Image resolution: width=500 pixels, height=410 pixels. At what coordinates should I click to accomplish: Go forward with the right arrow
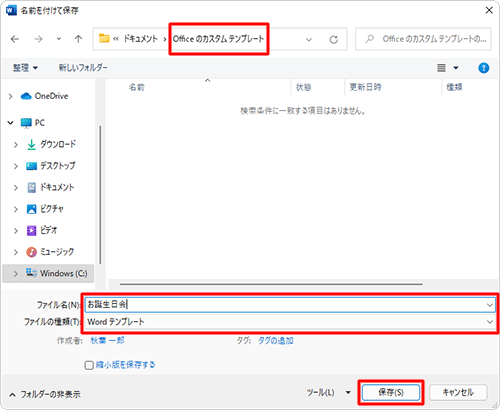38,39
